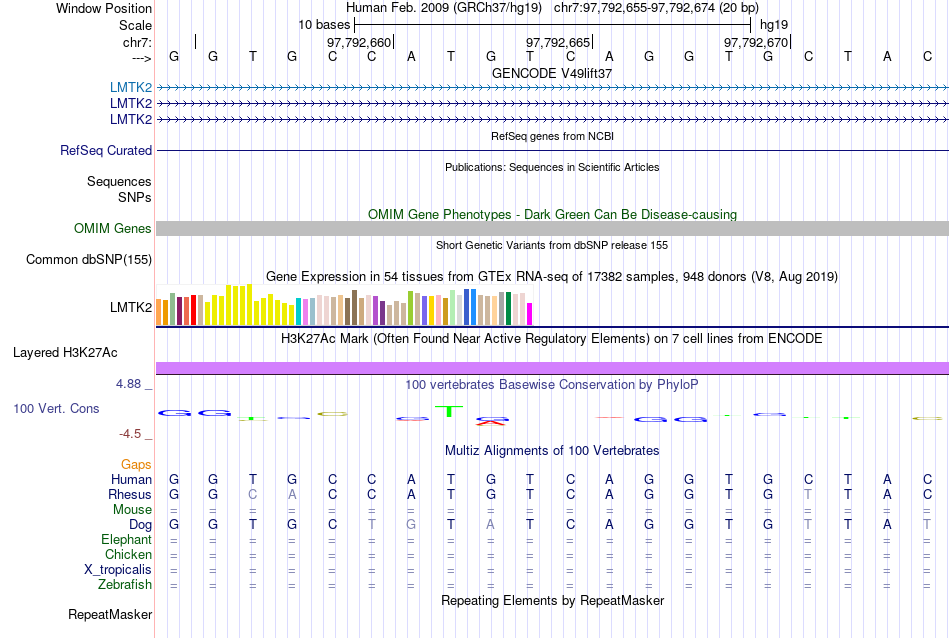Click the gray A base in Rhesus row
This screenshot has height=638, width=950.
(292, 494)
